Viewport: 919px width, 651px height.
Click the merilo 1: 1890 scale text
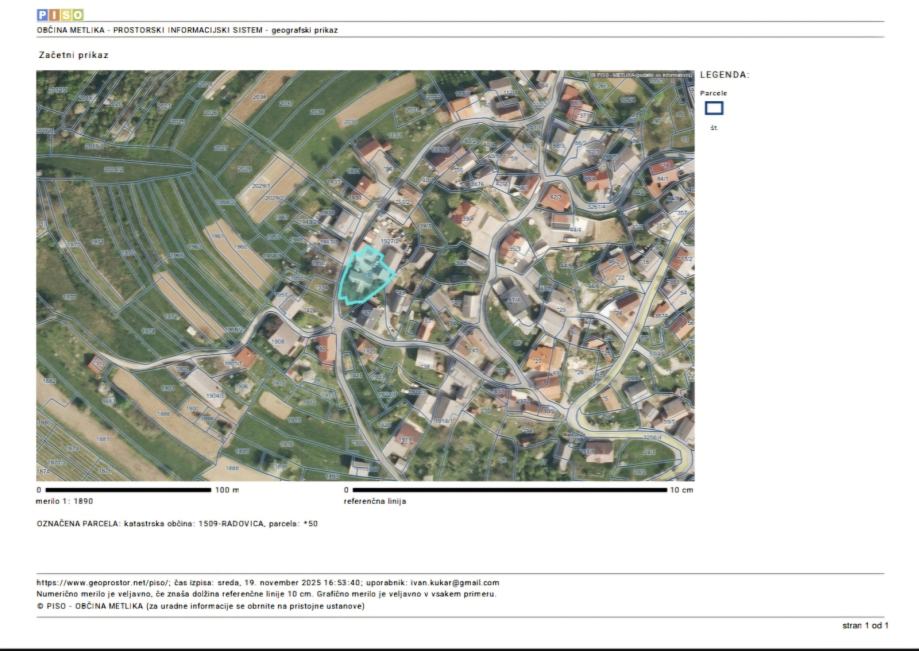coord(65,501)
